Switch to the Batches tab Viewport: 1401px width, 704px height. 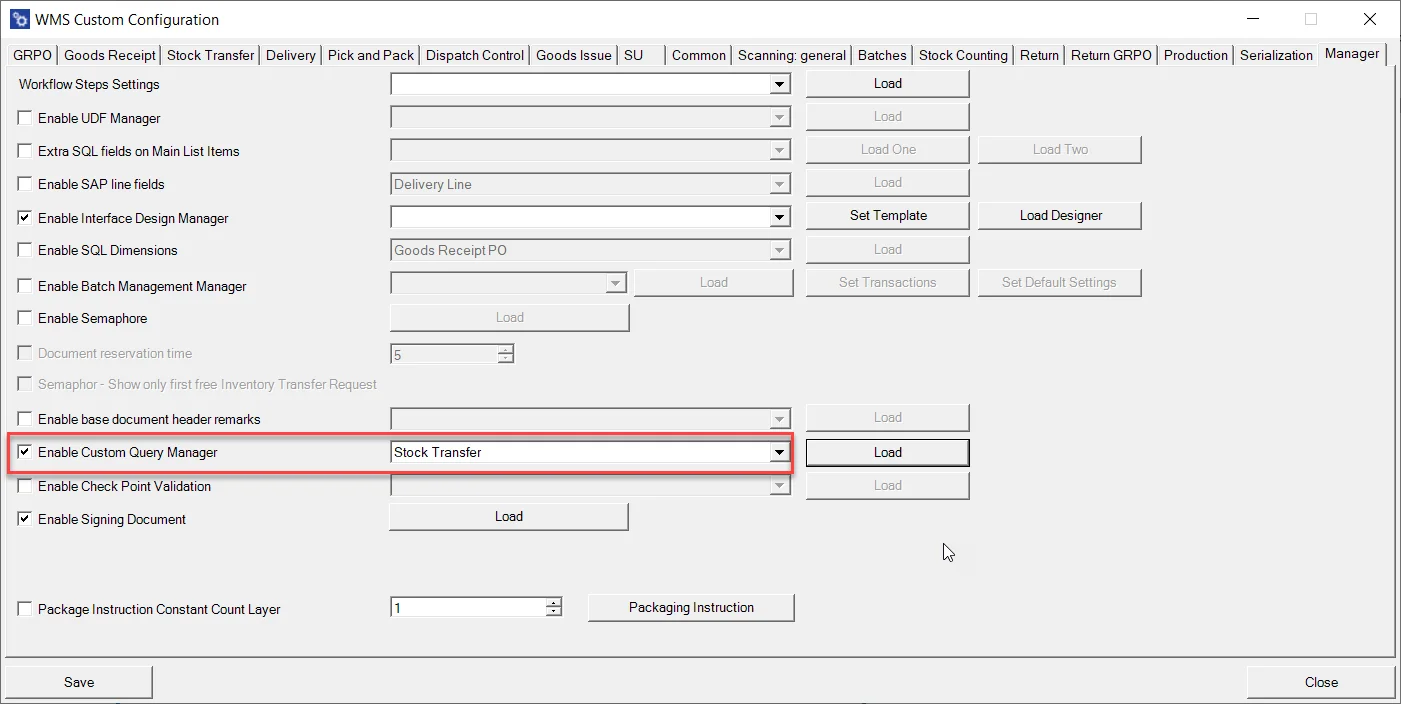pos(881,55)
